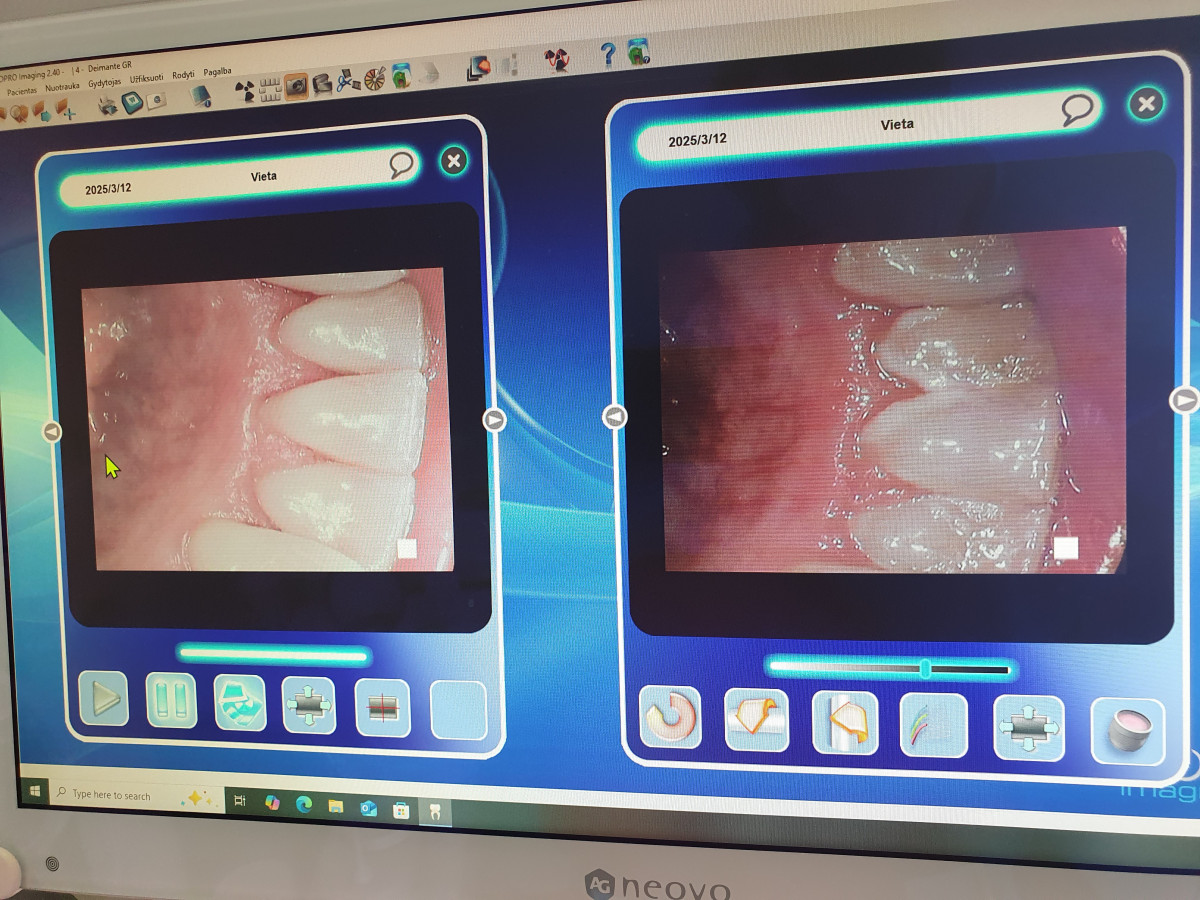Click the red crosshair button in left panel
This screenshot has width=1200, height=900.
pos(383,708)
